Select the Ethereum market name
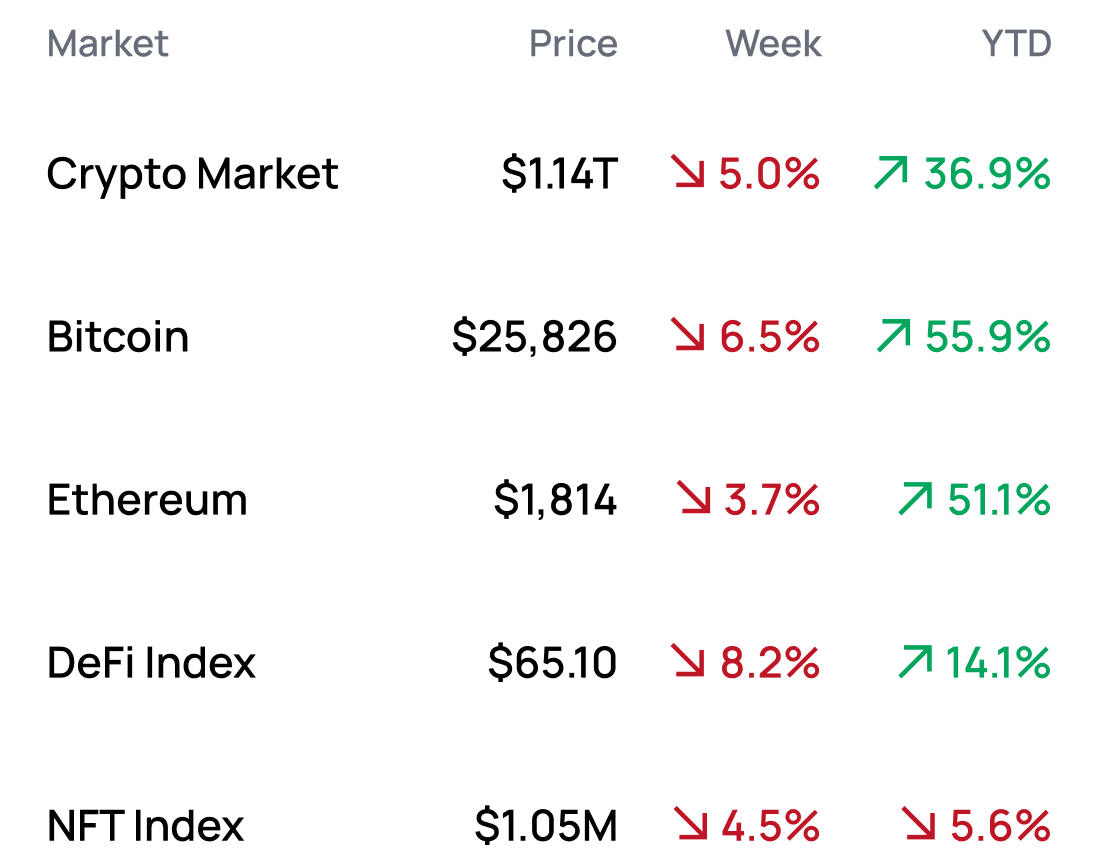Screen dimensions: 1100x868 (x=147, y=500)
